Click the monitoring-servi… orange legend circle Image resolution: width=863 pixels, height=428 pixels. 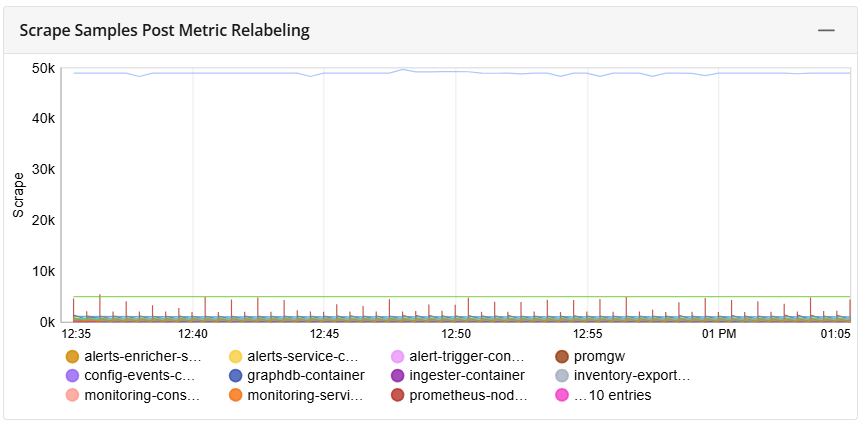click(235, 395)
